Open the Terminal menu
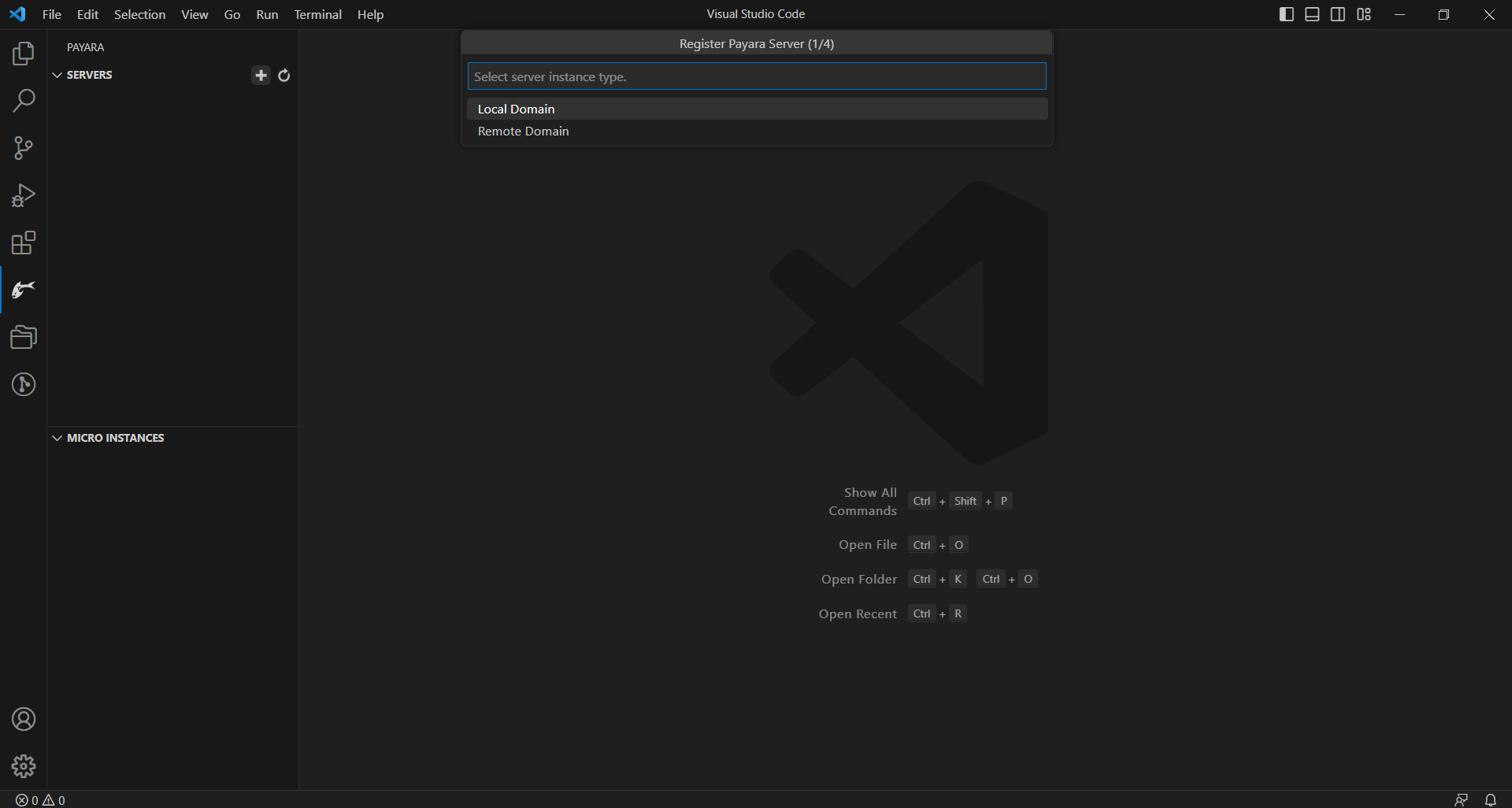The width and height of the screenshot is (1512, 808). [x=317, y=14]
